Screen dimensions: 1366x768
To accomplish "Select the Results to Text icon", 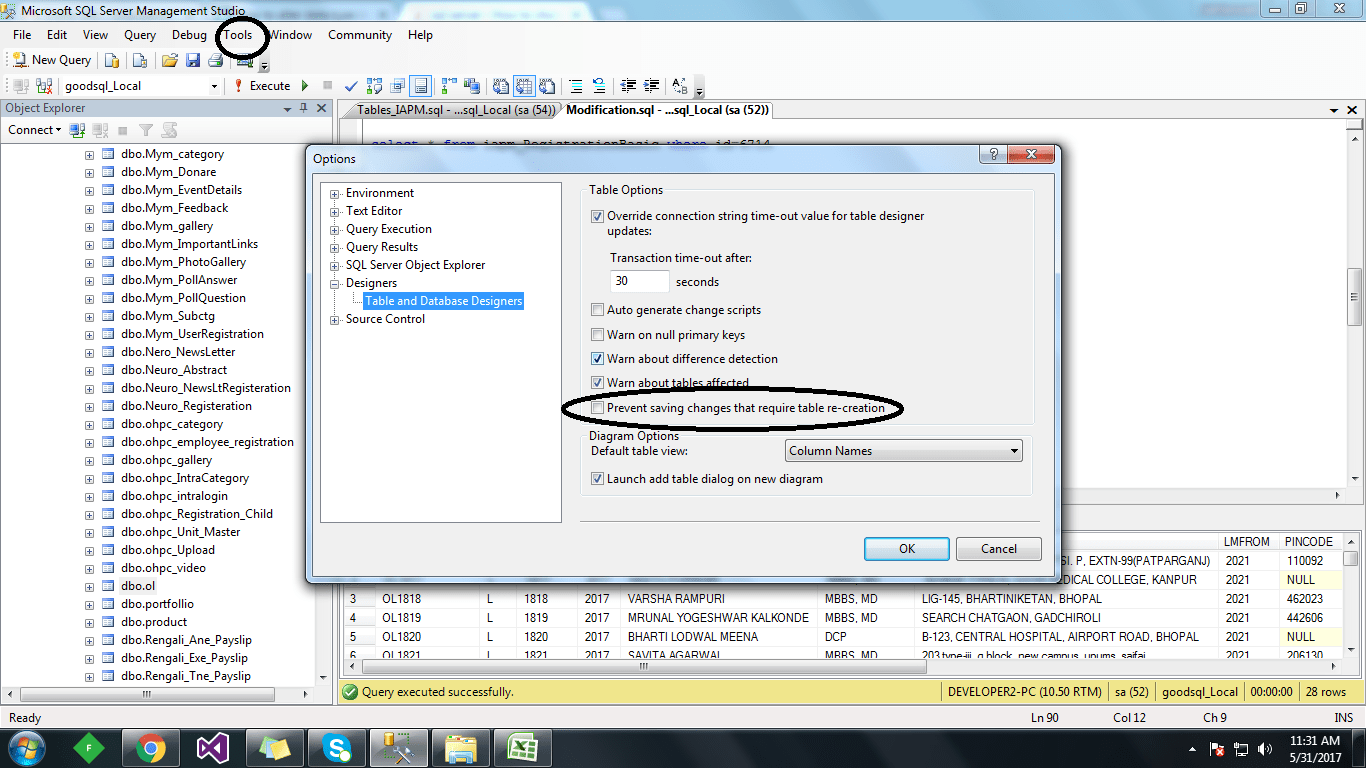I will click(500, 86).
